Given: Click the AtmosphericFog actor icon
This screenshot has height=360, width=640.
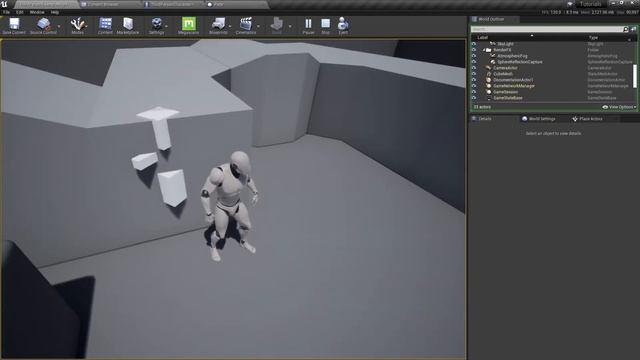Looking at the screenshot, I should [493, 56].
